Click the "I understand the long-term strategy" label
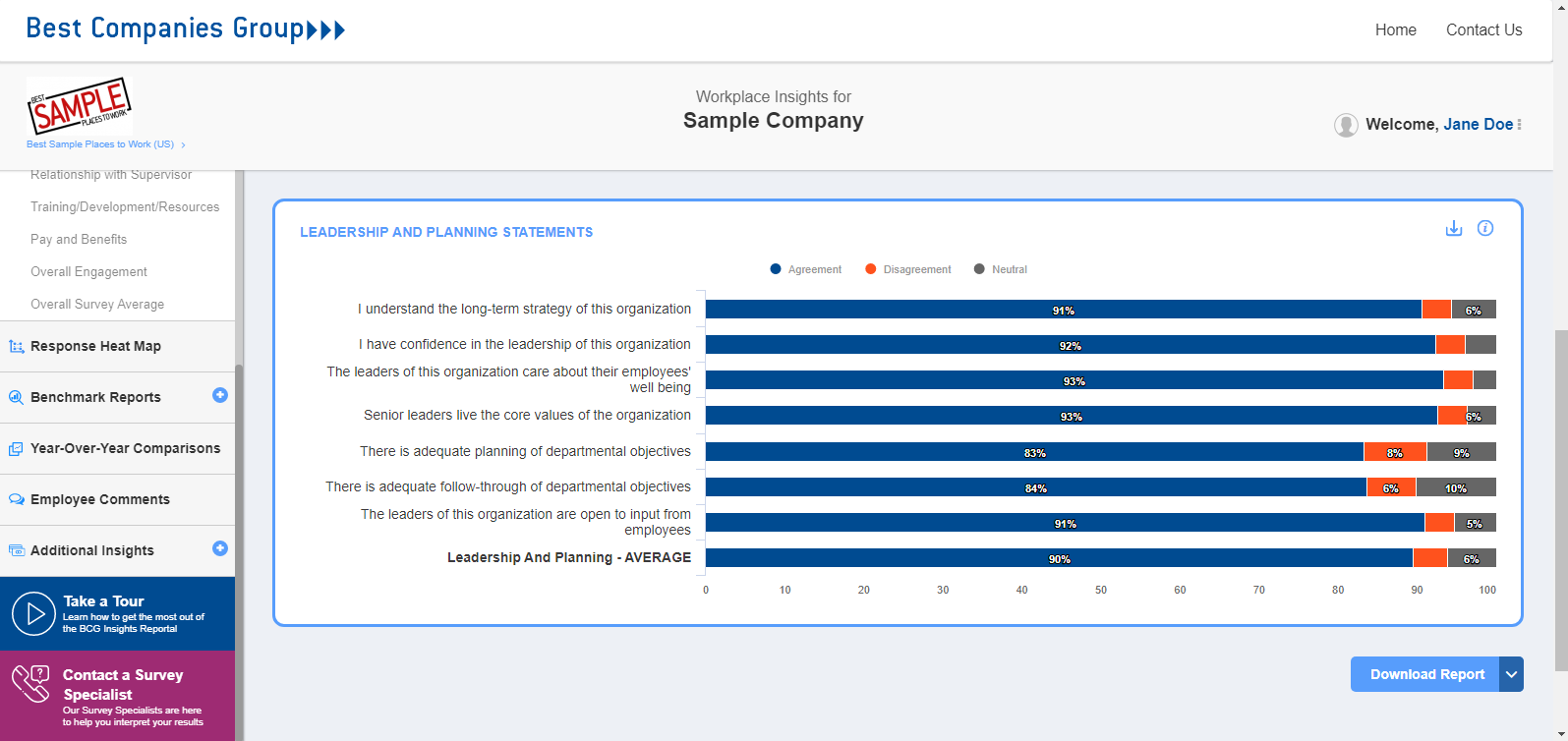Viewport: 1568px width, 741px height. (524, 310)
